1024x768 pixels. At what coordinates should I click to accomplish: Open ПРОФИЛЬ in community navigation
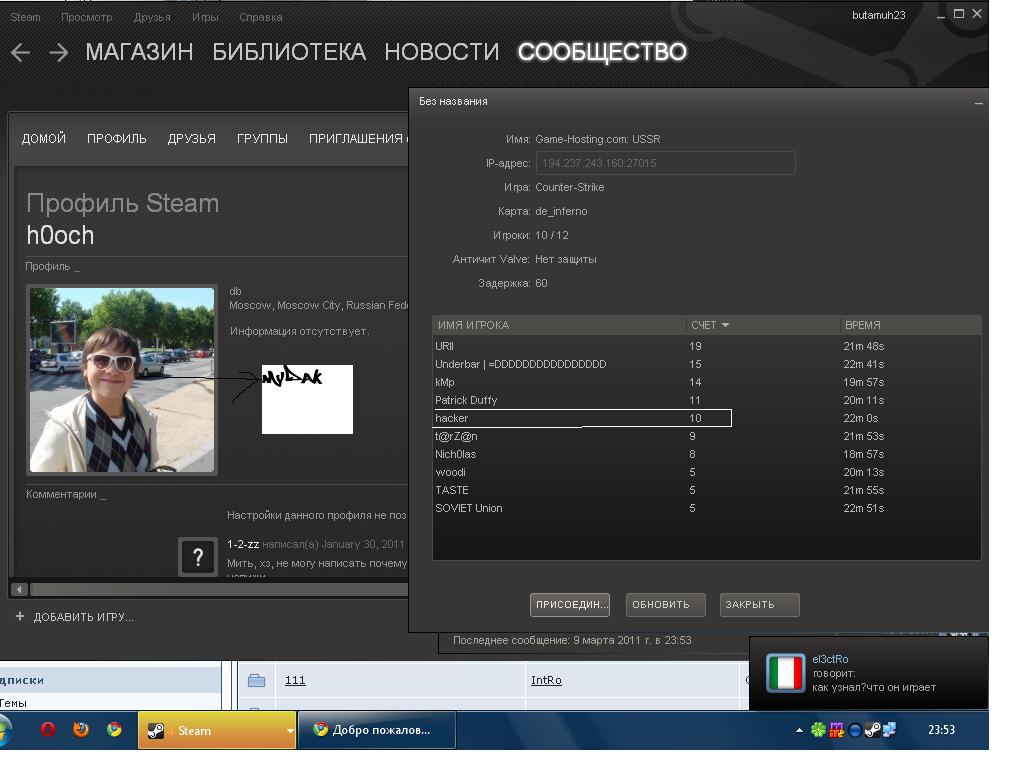coord(117,138)
